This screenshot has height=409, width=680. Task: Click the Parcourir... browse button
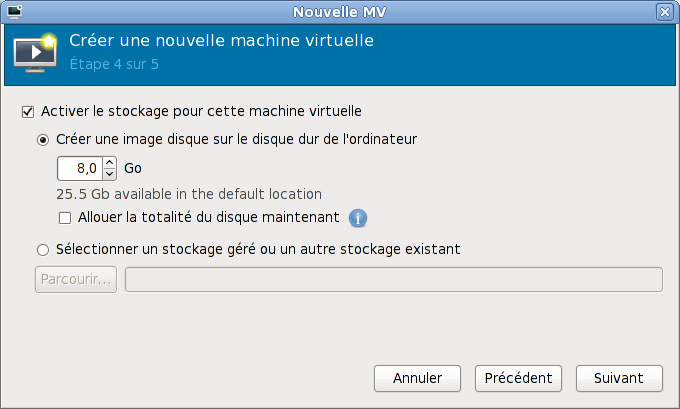[x=76, y=280]
